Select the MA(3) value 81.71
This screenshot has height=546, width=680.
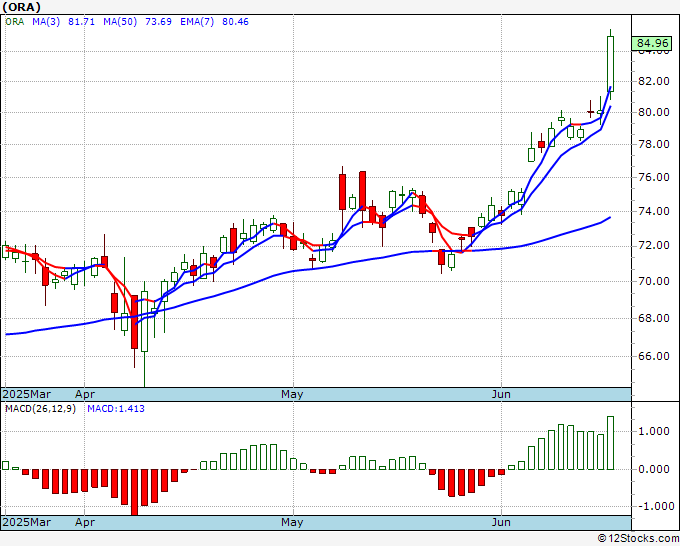coord(82,22)
